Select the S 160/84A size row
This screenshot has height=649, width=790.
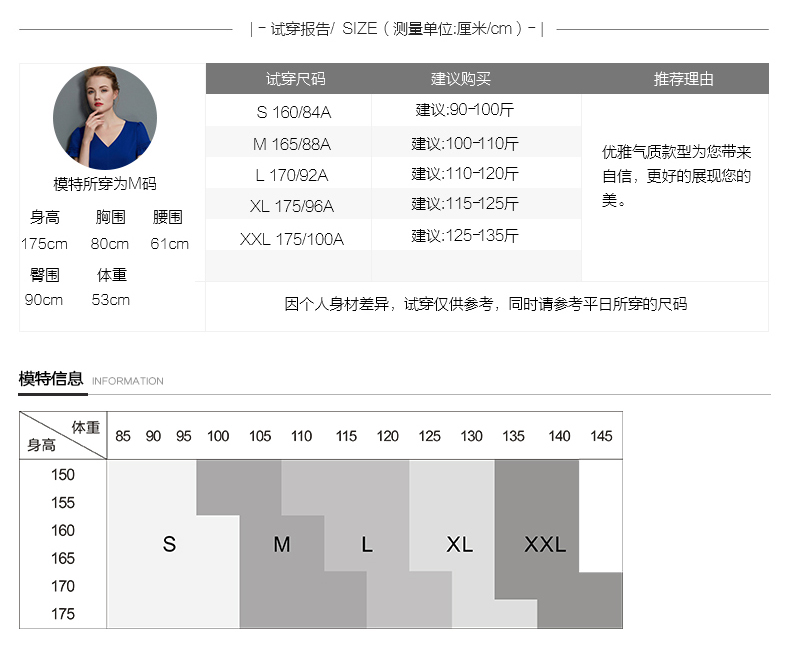(x=291, y=112)
